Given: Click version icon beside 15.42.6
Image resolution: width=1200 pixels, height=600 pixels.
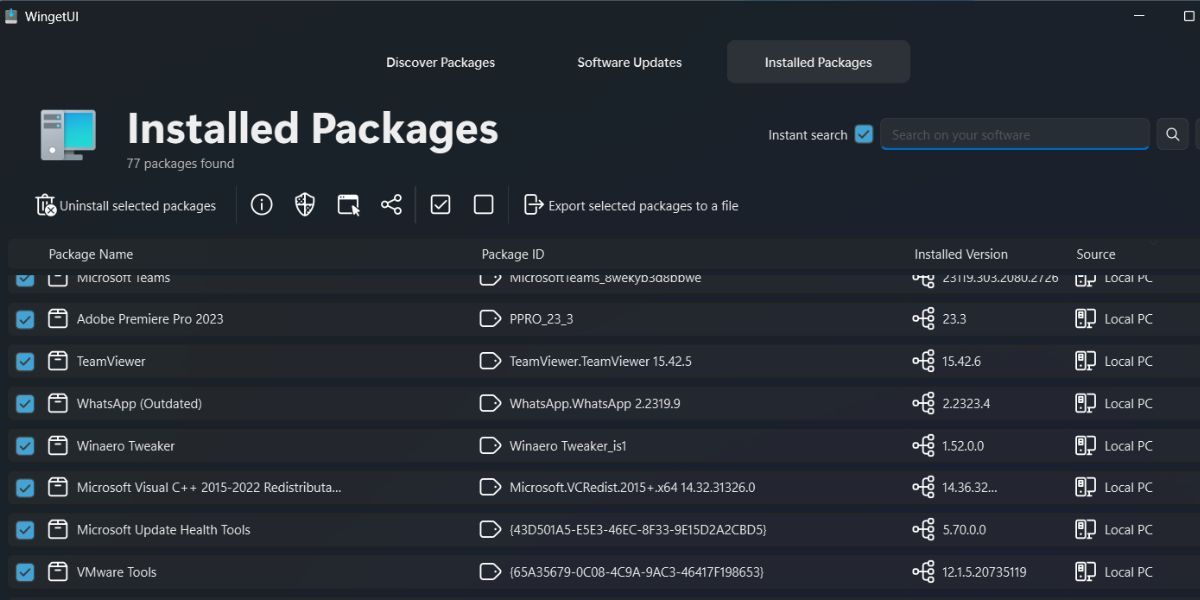Looking at the screenshot, I should tap(923, 361).
